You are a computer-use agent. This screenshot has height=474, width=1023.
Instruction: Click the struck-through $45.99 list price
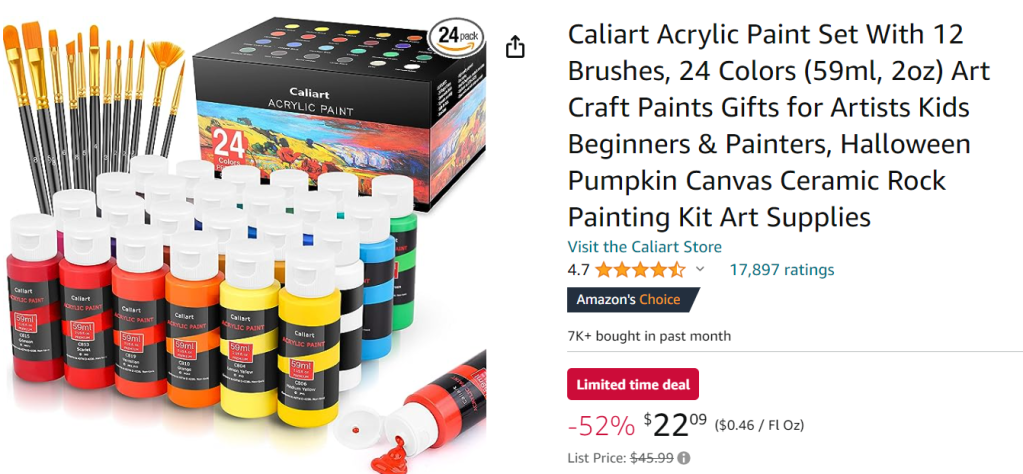650,458
